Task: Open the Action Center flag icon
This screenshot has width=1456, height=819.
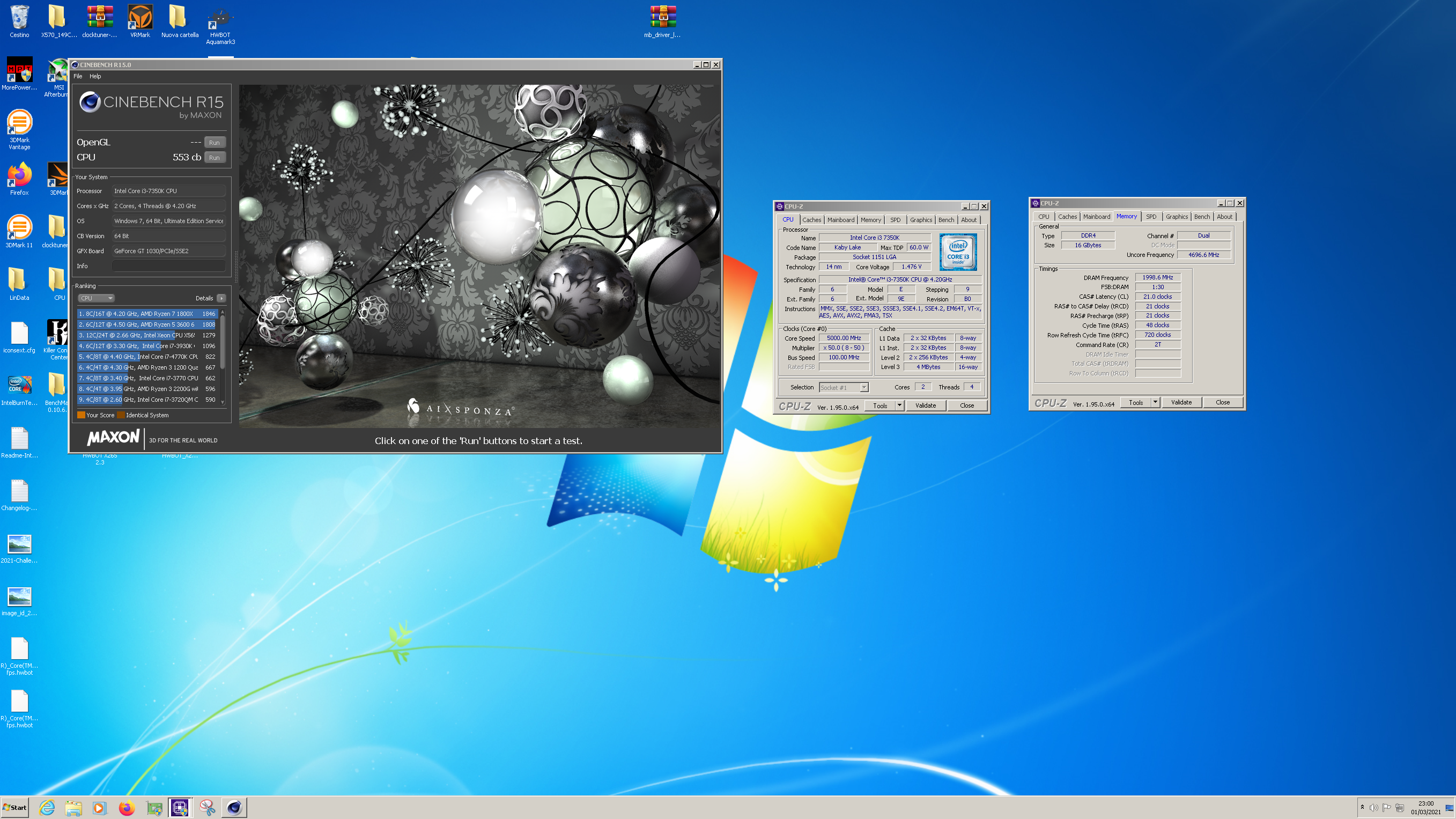Action: pos(1386,808)
